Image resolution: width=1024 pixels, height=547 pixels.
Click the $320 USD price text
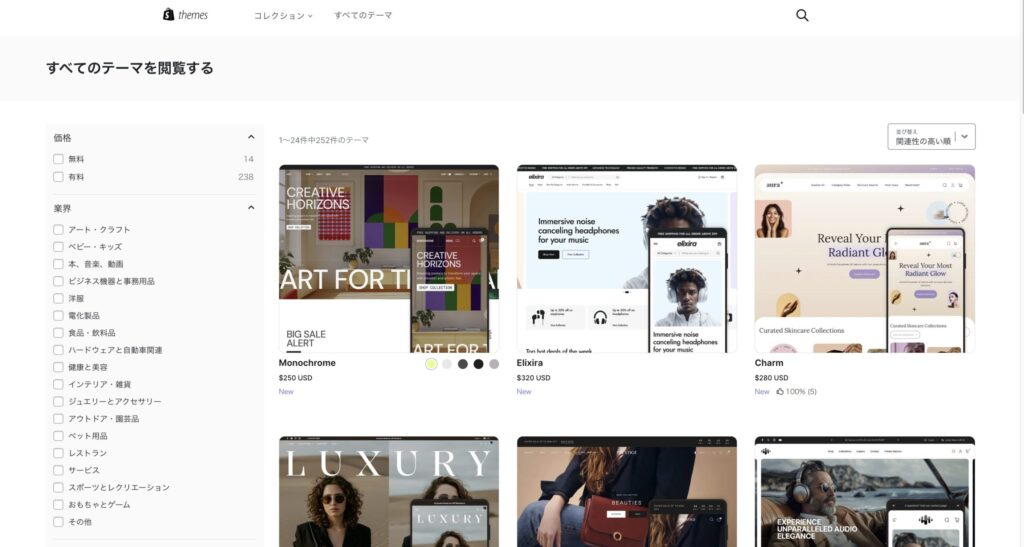click(x=534, y=378)
